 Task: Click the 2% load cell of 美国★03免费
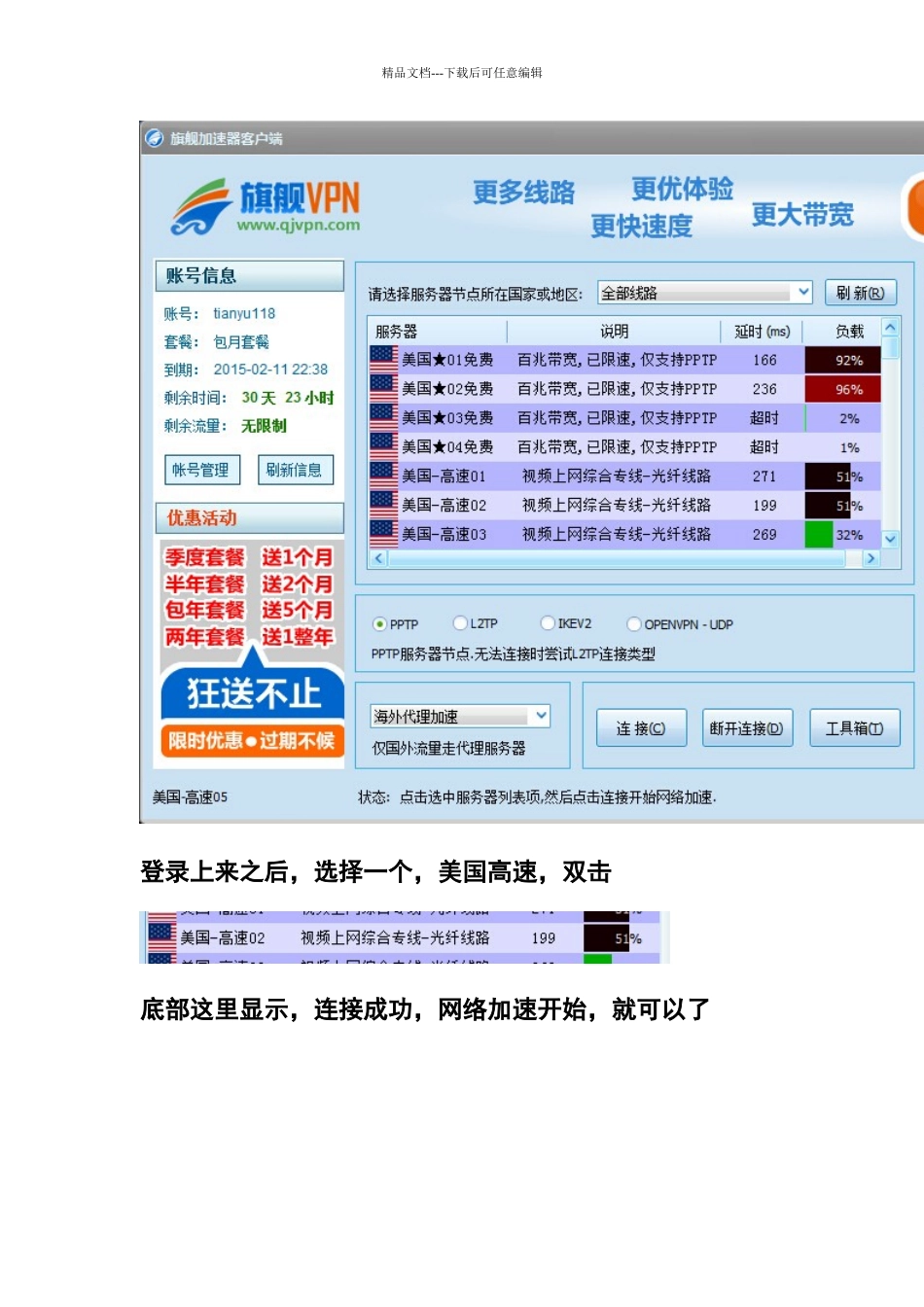click(842, 418)
